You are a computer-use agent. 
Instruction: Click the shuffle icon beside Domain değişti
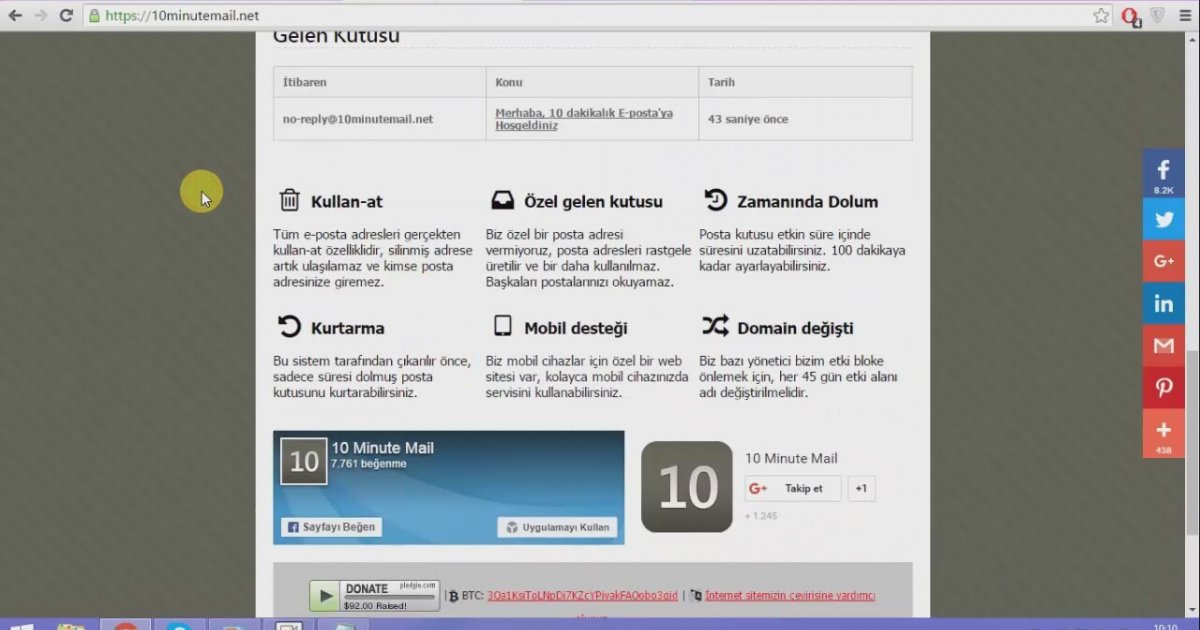(x=716, y=326)
